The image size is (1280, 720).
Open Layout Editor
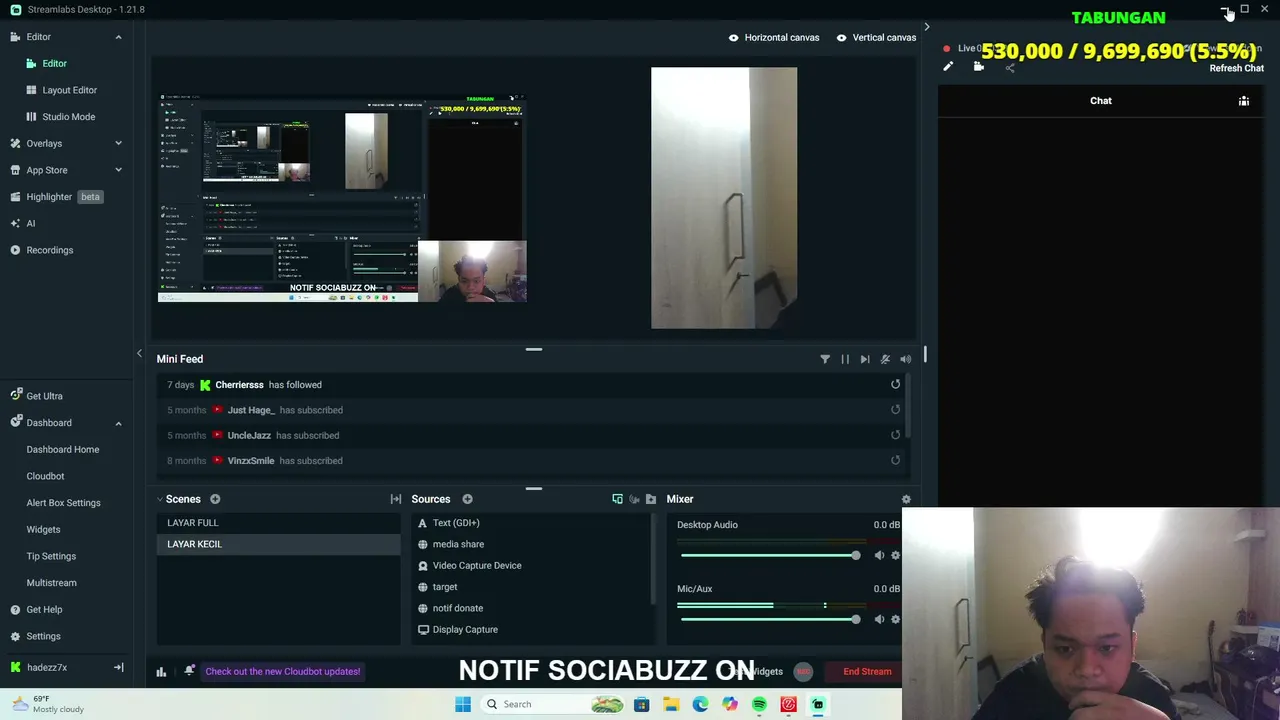click(69, 90)
